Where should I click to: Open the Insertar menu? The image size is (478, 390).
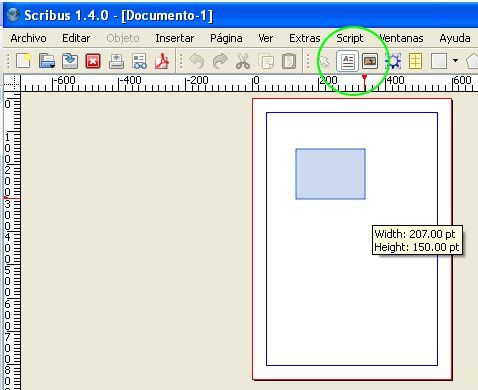(x=175, y=38)
